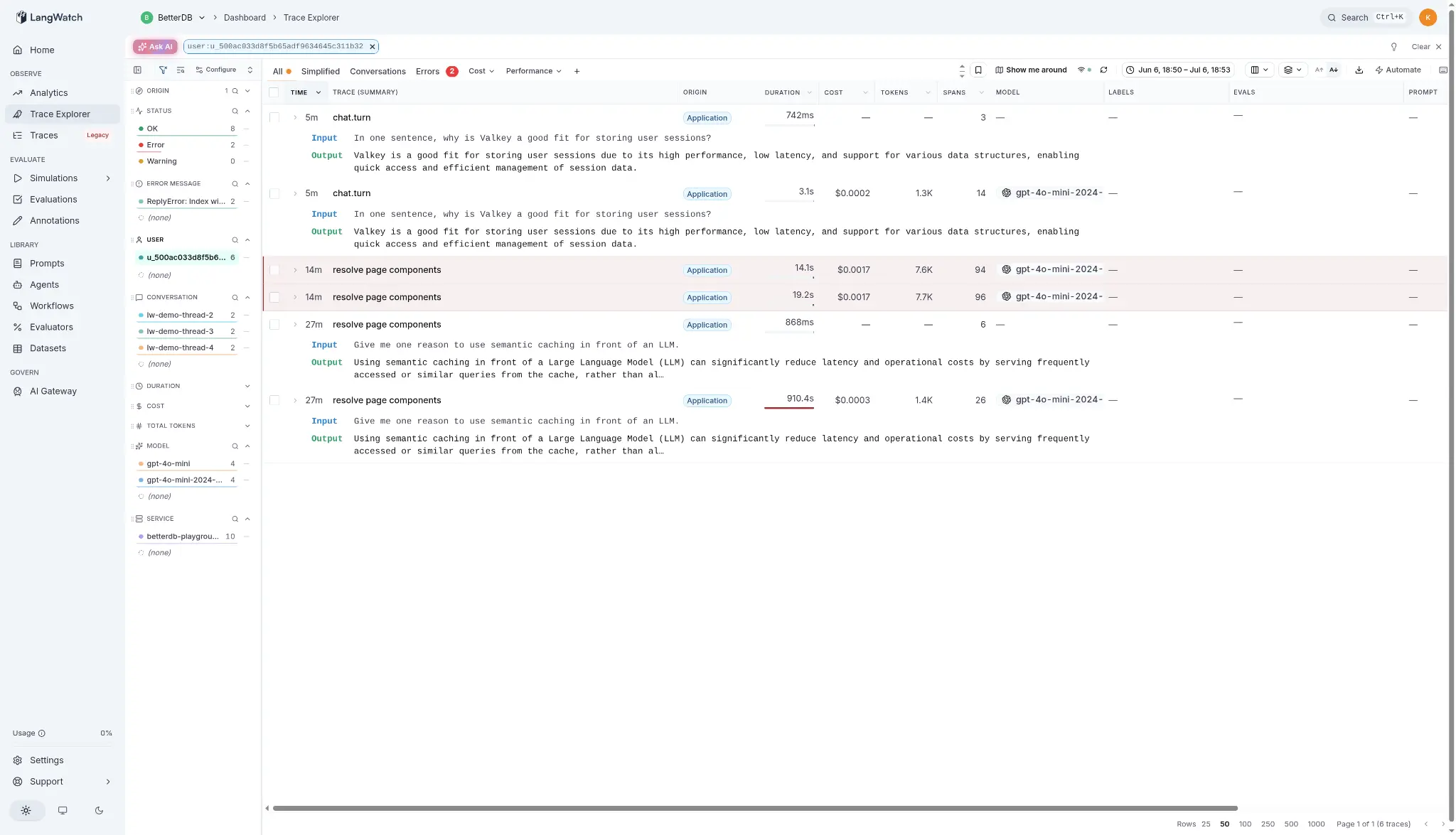Open the grouping layers dropdown
1456x835 pixels.
(x=1292, y=70)
